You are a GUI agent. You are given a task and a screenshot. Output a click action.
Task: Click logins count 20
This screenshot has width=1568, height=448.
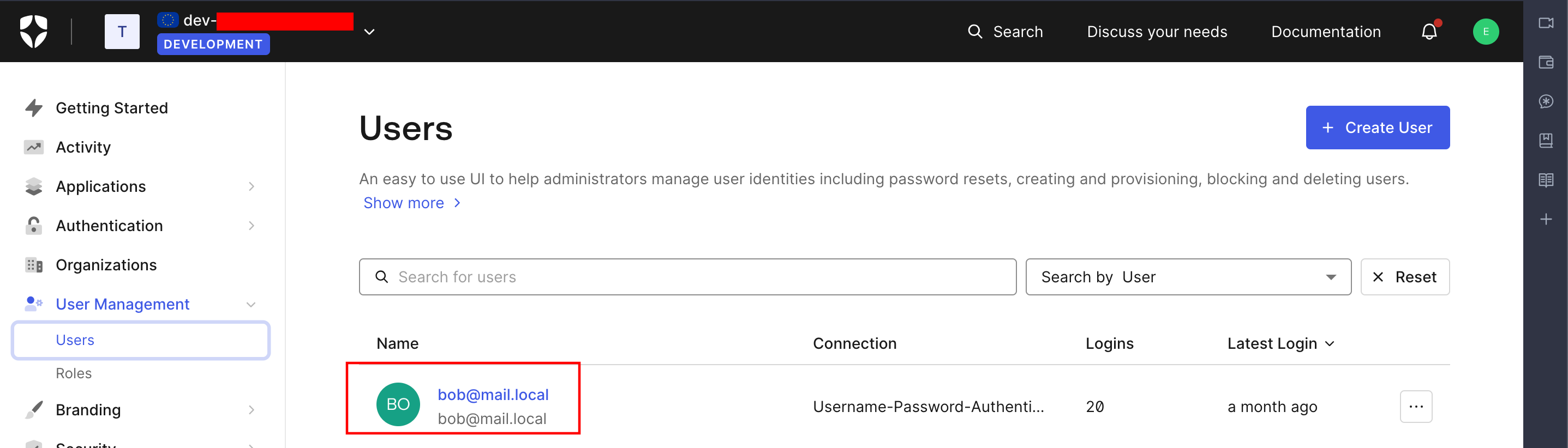click(x=1094, y=406)
